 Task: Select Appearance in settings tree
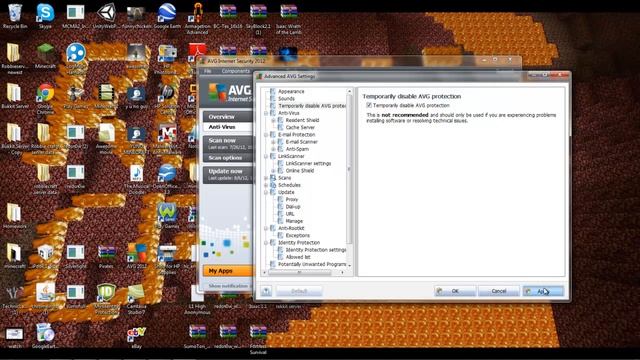coord(291,91)
